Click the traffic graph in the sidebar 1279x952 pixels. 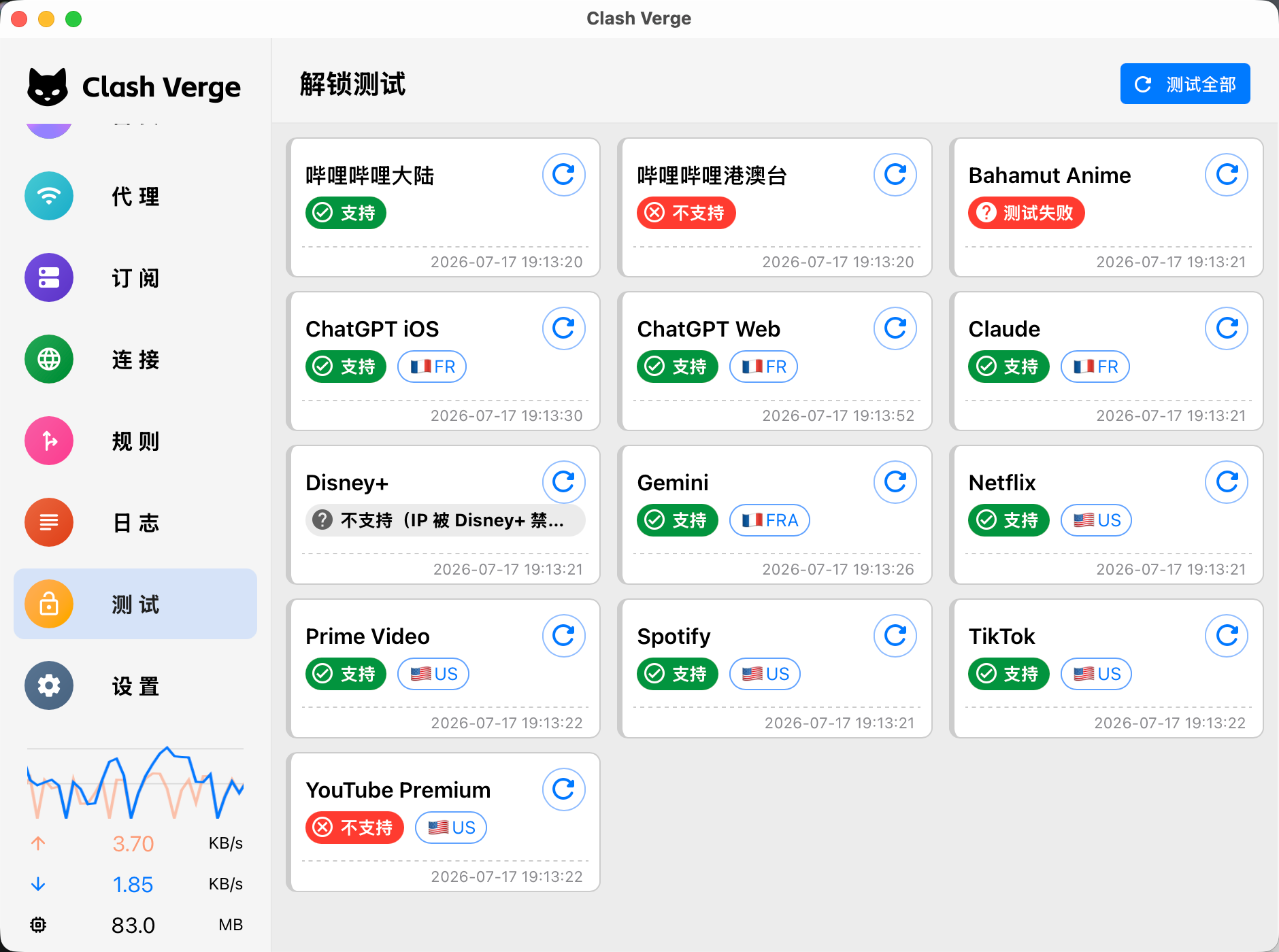pyautogui.click(x=135, y=783)
